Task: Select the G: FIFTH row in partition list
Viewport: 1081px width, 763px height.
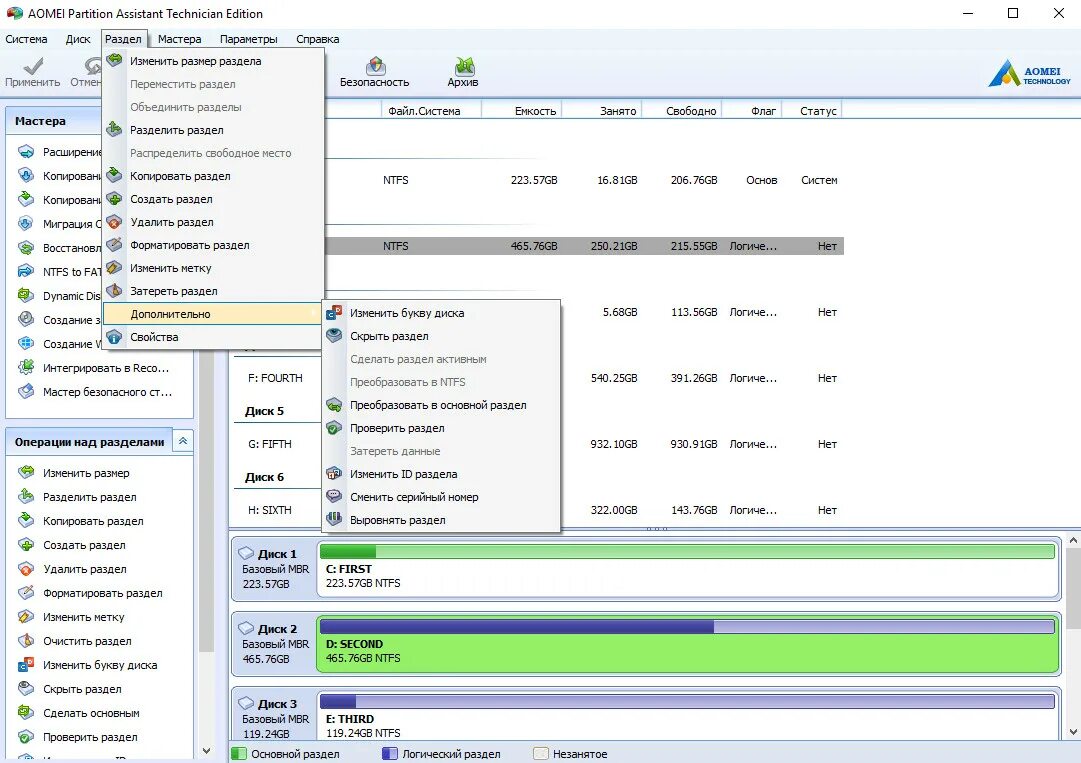Action: [537, 445]
